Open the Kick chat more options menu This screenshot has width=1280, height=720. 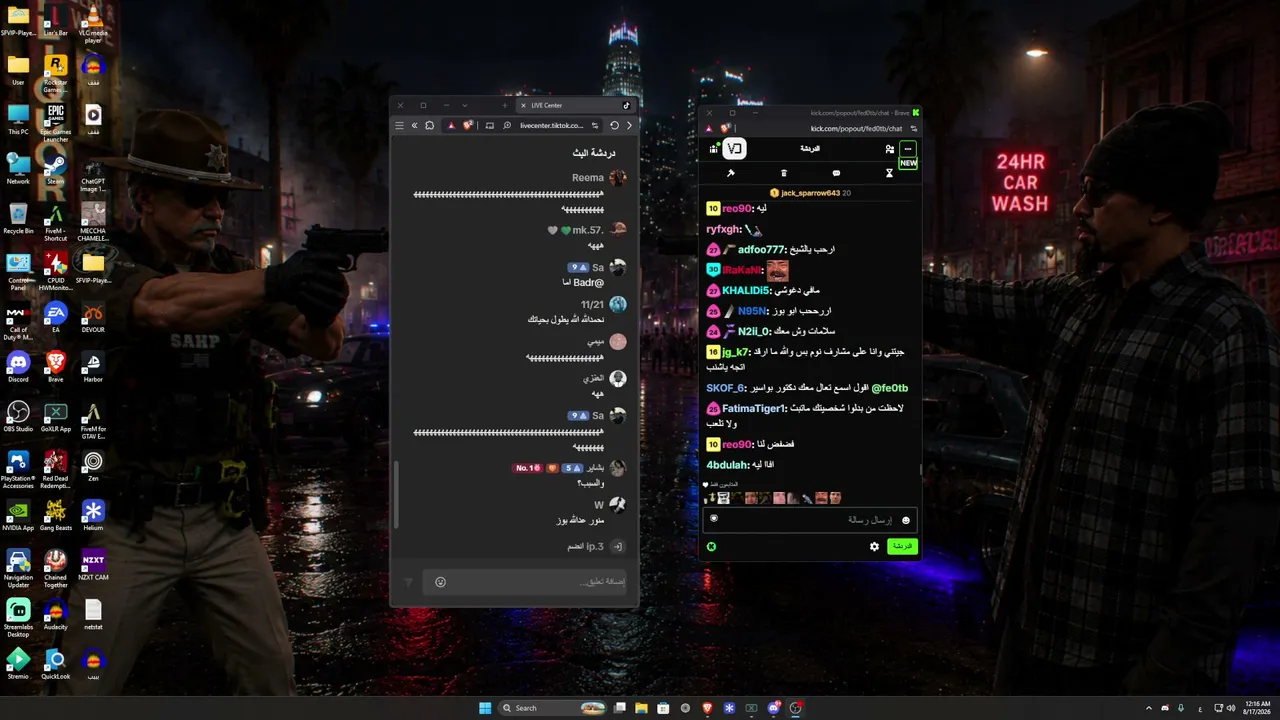[x=907, y=149]
